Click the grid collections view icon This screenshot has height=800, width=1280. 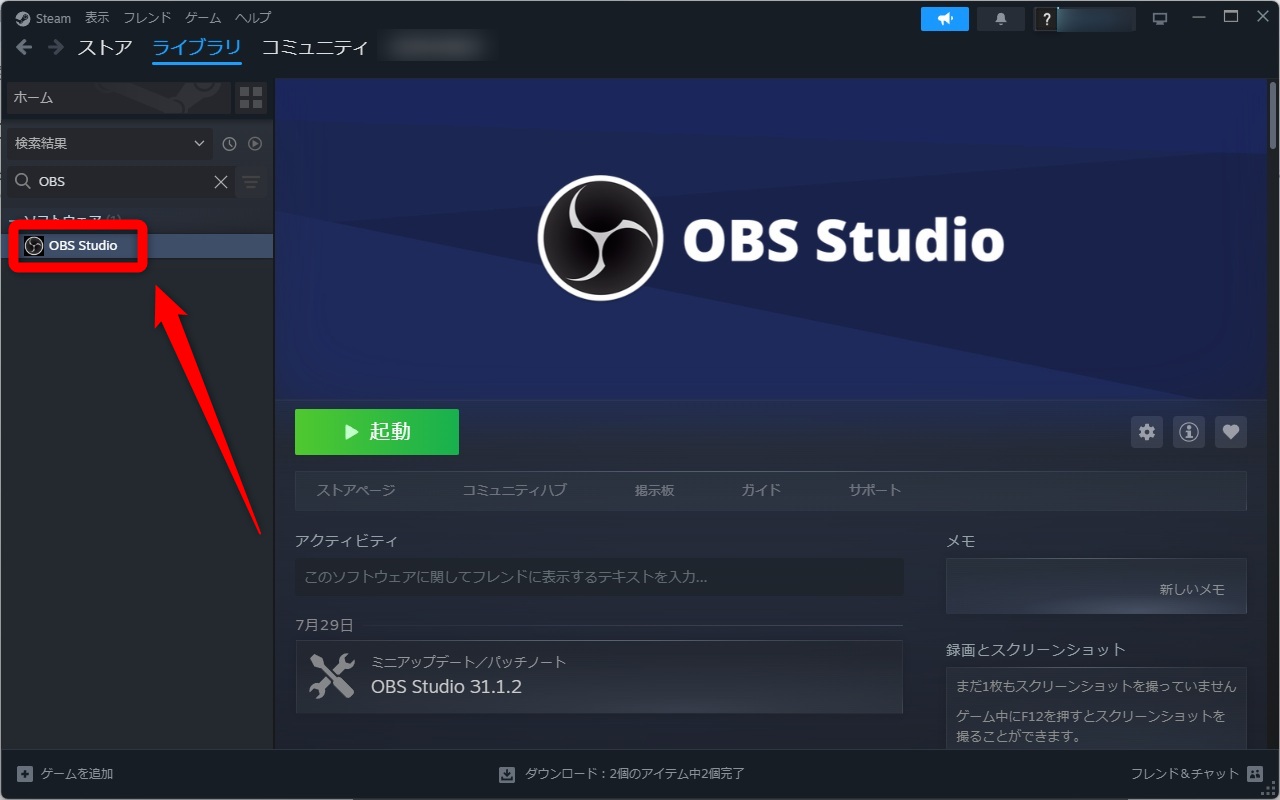(251, 98)
